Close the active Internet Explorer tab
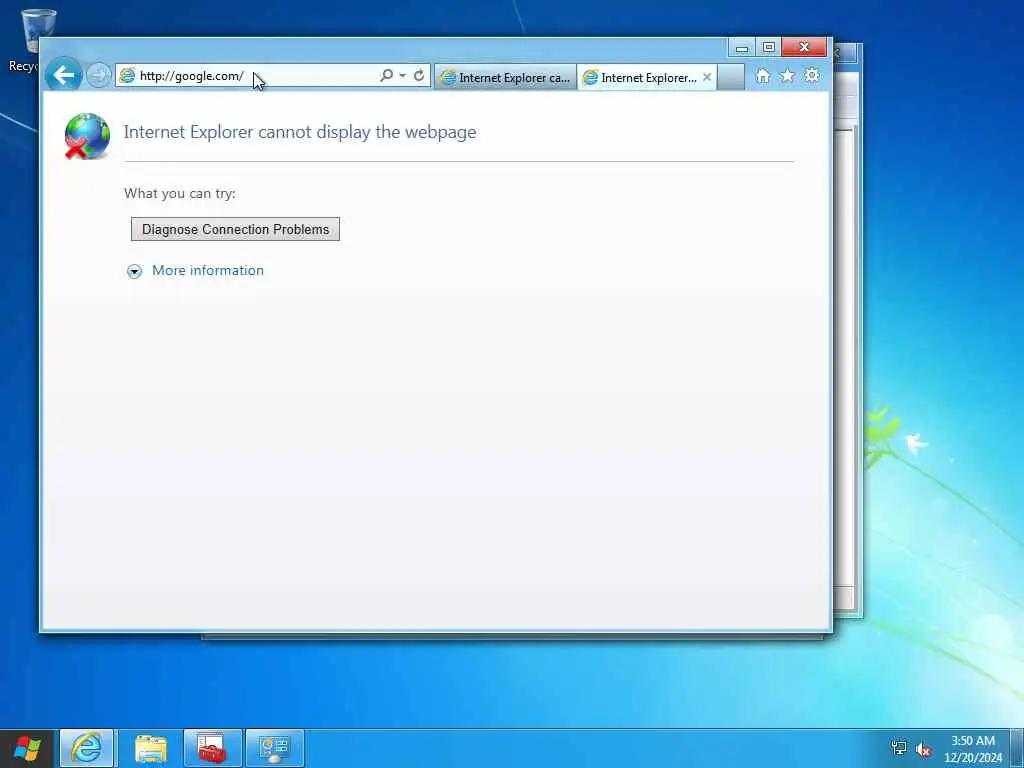This screenshot has height=768, width=1024. coord(707,77)
